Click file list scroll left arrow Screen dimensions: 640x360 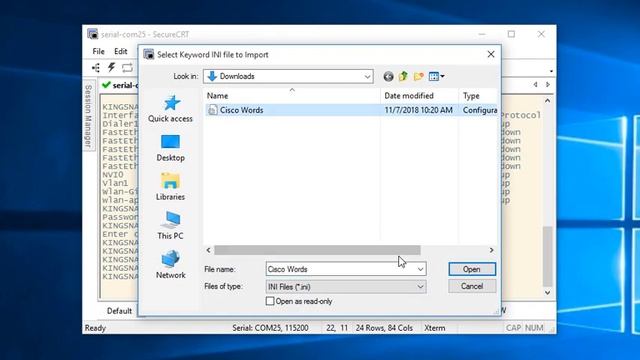click(209, 250)
